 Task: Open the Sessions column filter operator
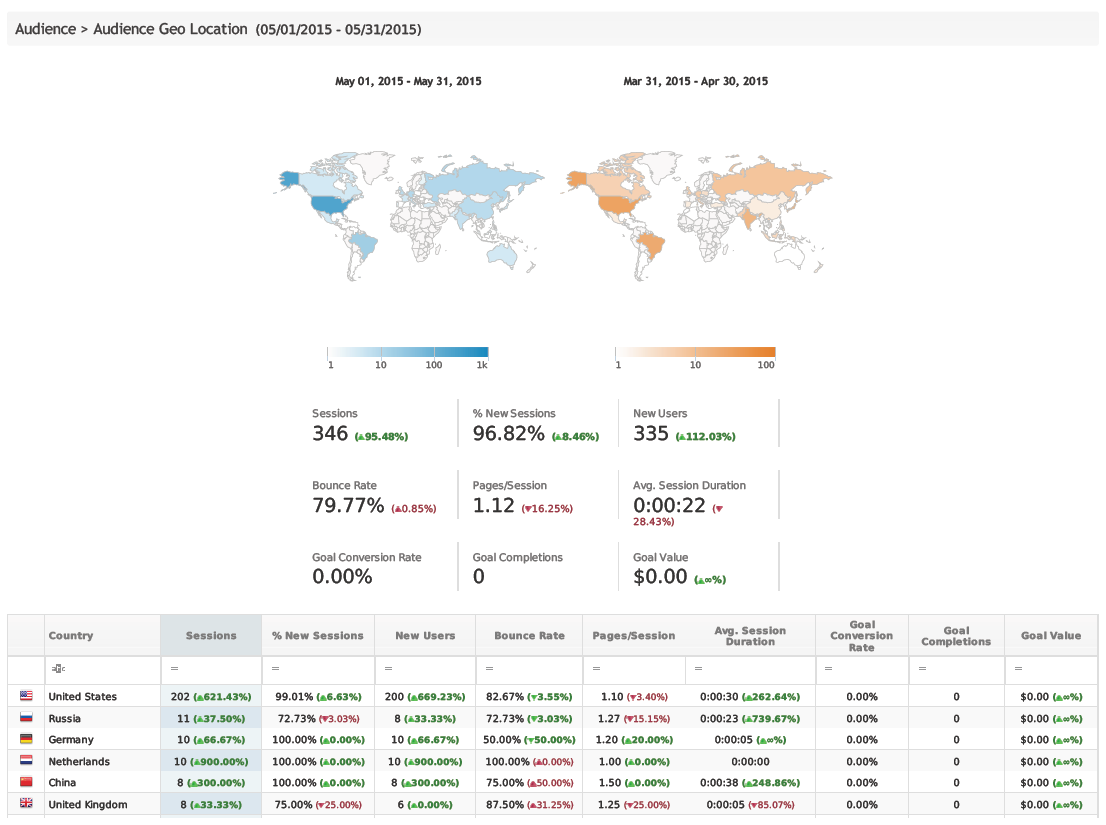(174, 668)
